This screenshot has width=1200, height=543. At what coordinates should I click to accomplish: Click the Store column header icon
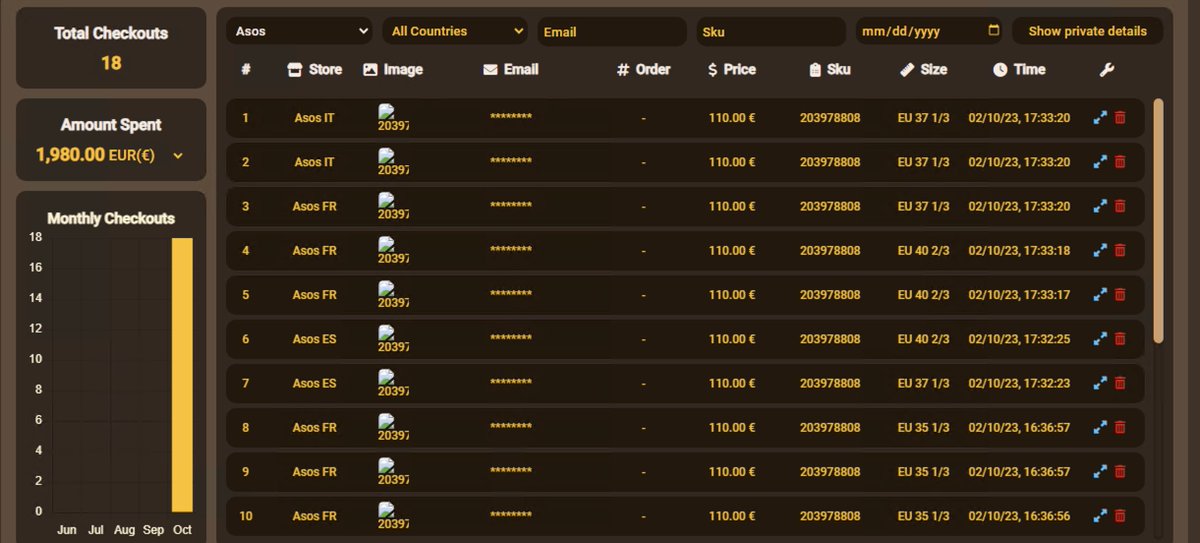click(294, 69)
